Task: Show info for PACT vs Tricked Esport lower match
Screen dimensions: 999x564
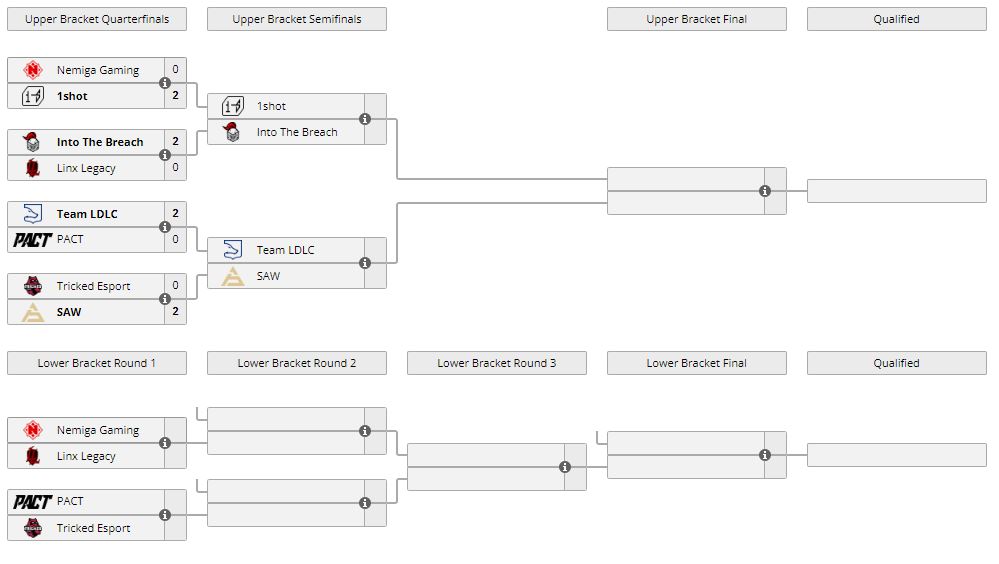Action: pyautogui.click(x=165, y=515)
